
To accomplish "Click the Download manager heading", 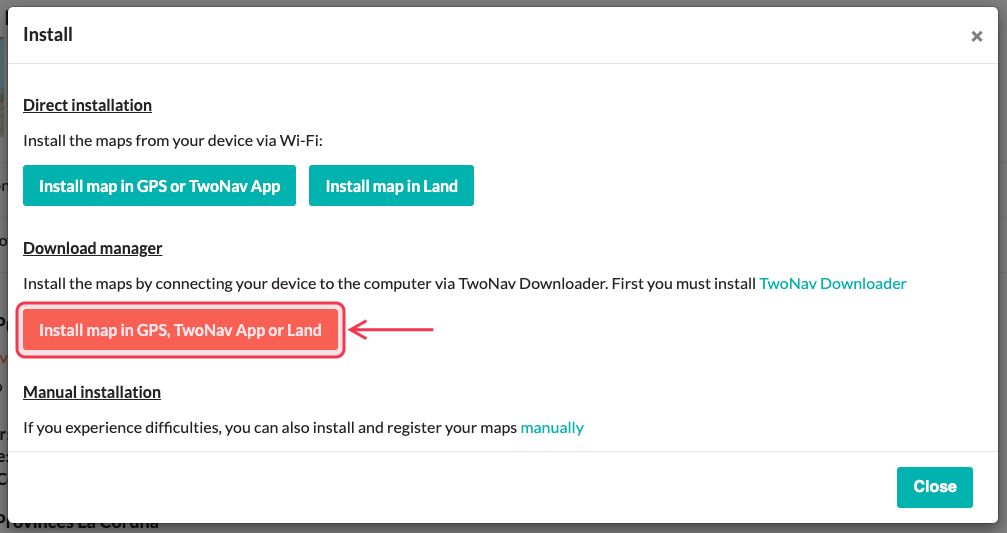I will (x=92, y=248).
